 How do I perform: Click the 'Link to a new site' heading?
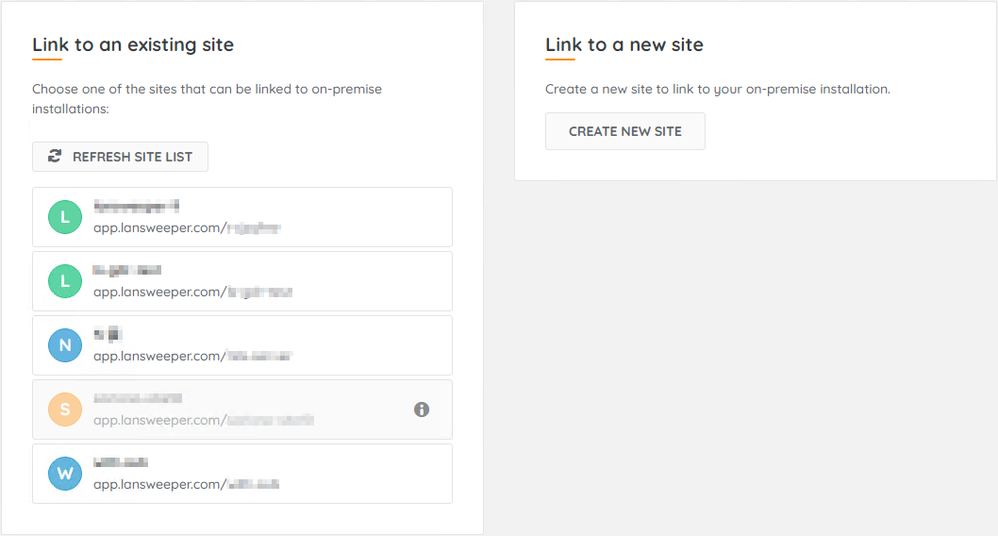pyautogui.click(x=624, y=45)
